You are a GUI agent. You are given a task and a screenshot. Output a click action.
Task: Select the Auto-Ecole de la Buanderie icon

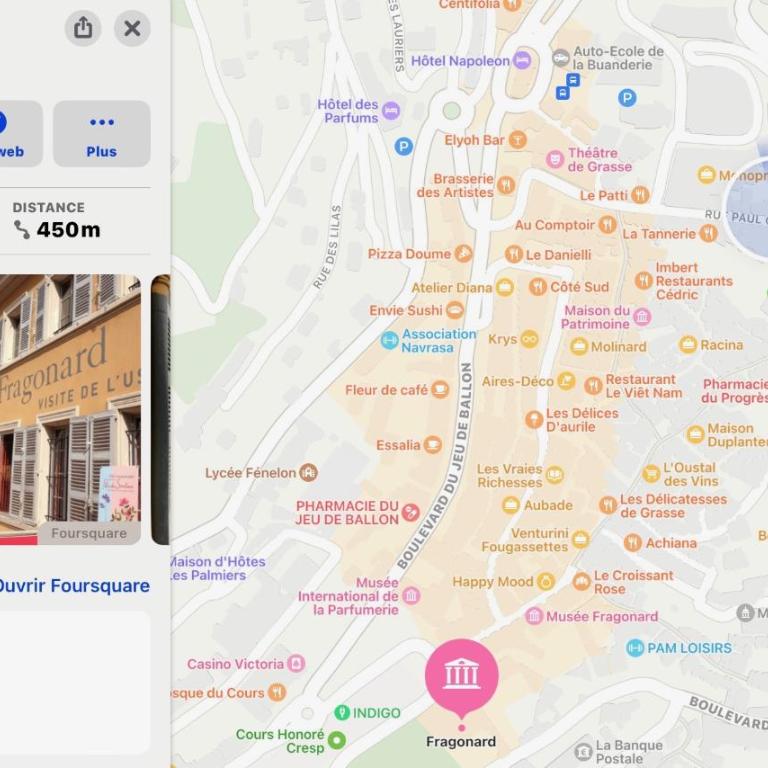[x=561, y=58]
